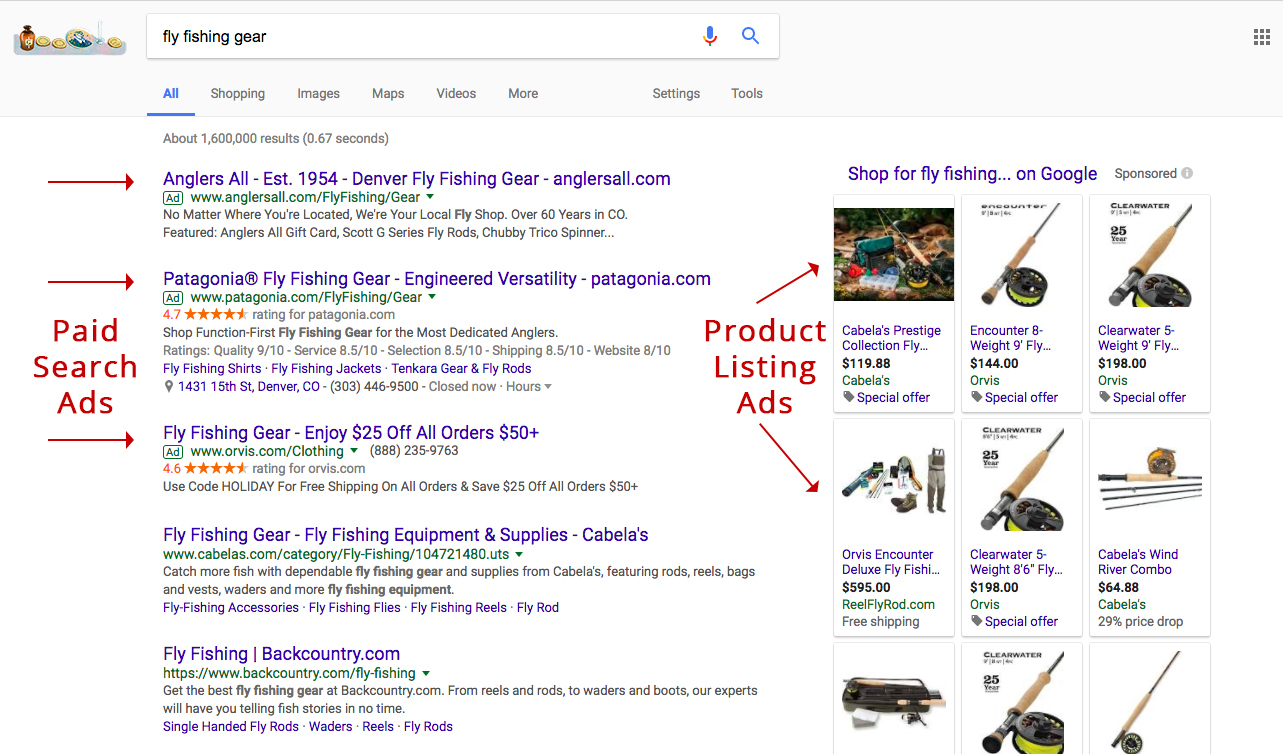Click the Orvis Encounter Deluxe Fly Fishi title
The image size is (1283, 754).
891,562
